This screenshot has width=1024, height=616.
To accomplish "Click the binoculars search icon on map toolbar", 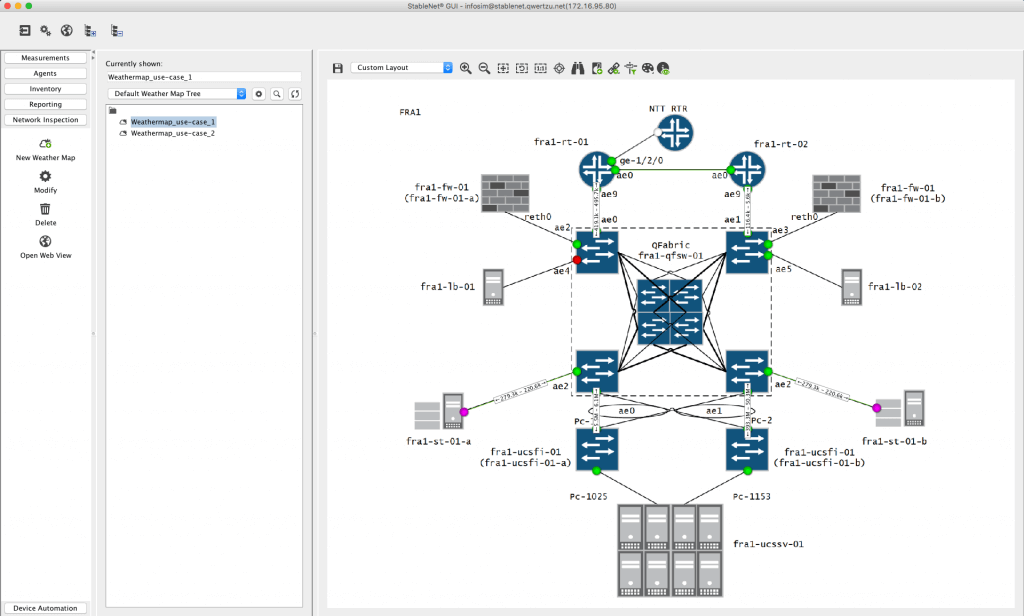I will pos(580,68).
